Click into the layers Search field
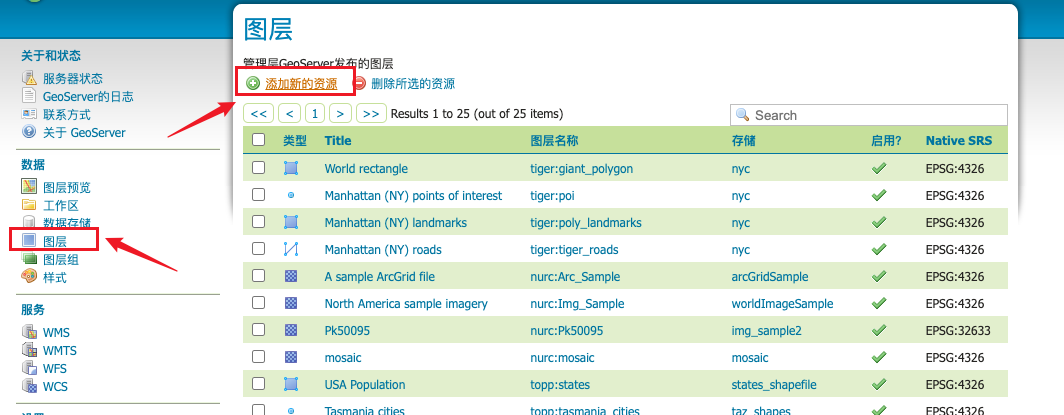1064x415 pixels. [869, 115]
